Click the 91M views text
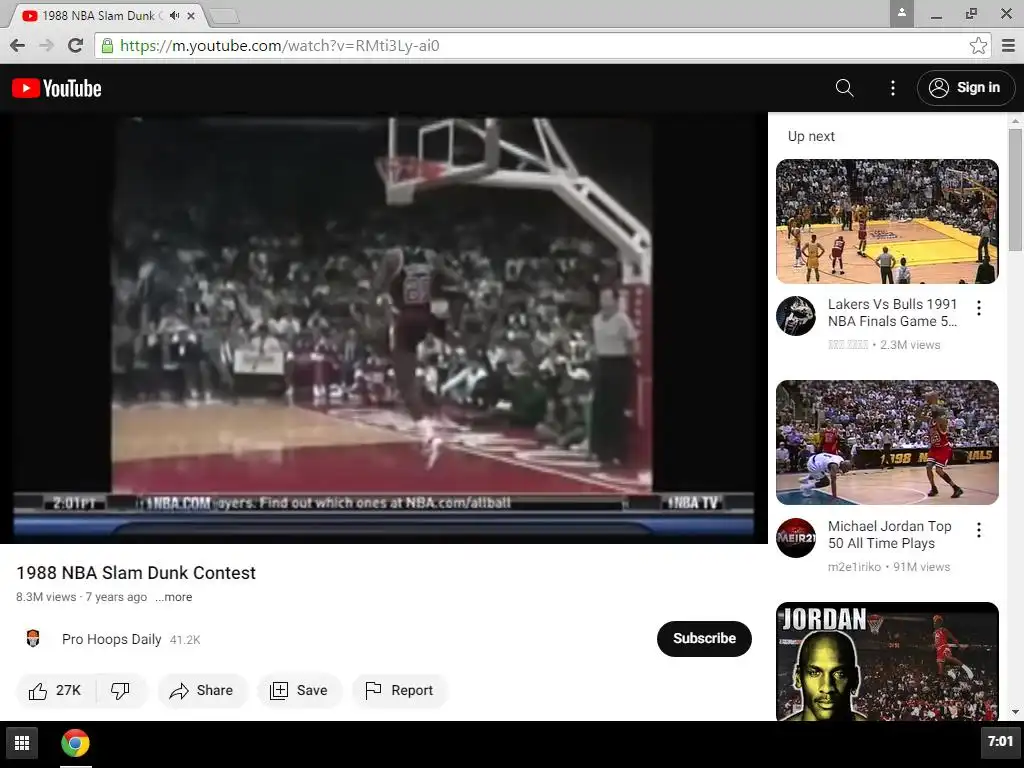 coord(921,567)
